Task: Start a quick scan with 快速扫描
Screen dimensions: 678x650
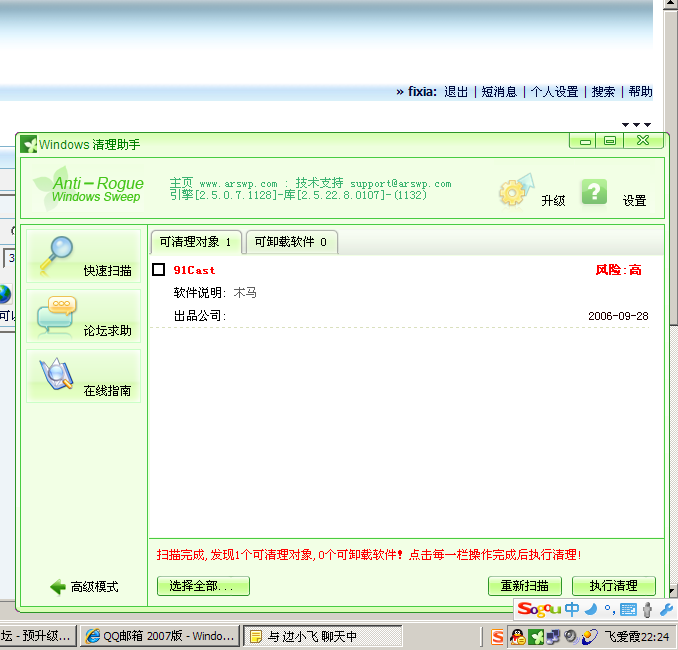Action: (83, 256)
